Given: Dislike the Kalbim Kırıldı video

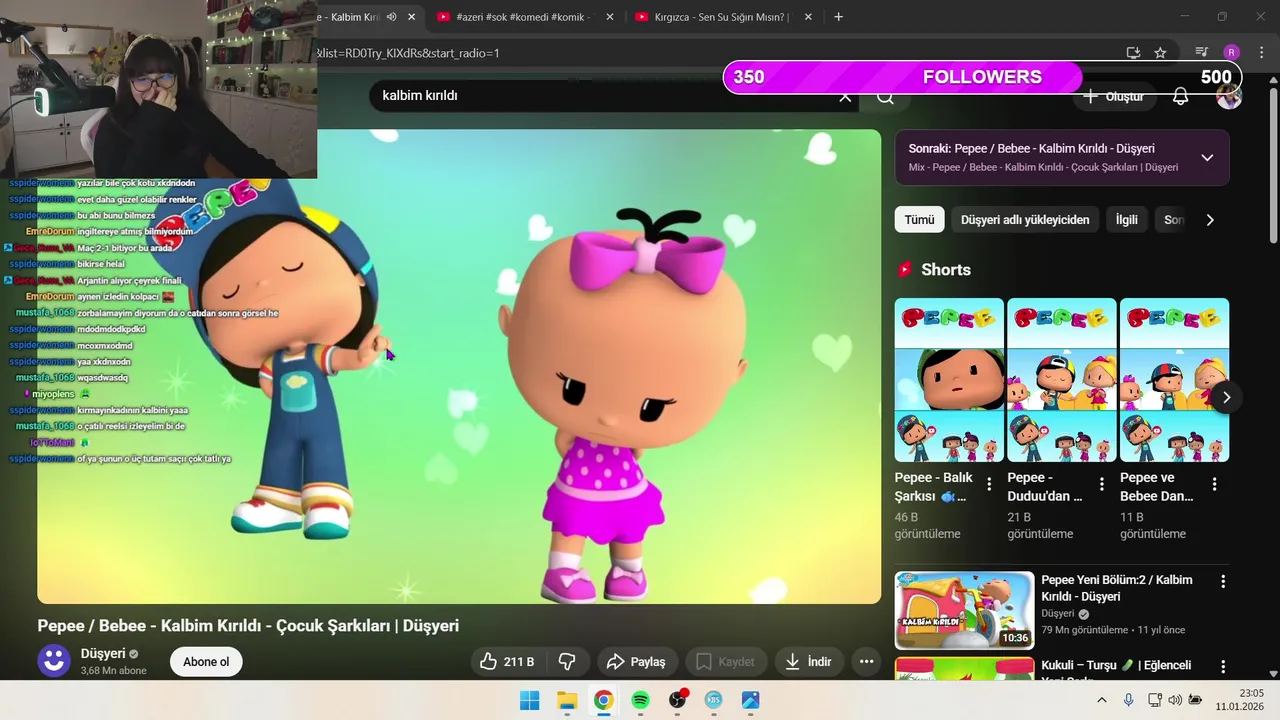Looking at the screenshot, I should (567, 662).
